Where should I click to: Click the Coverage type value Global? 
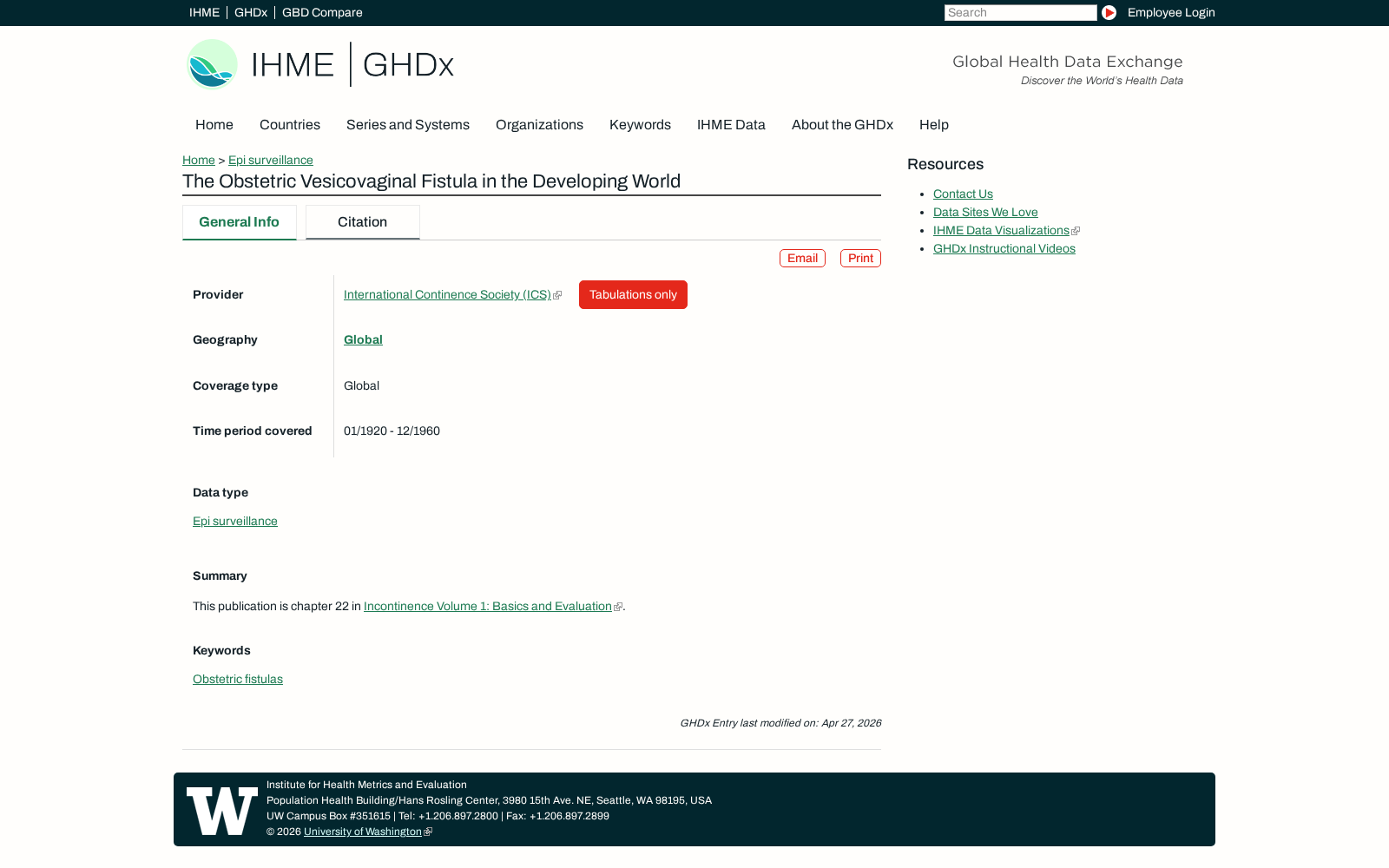pos(361,386)
